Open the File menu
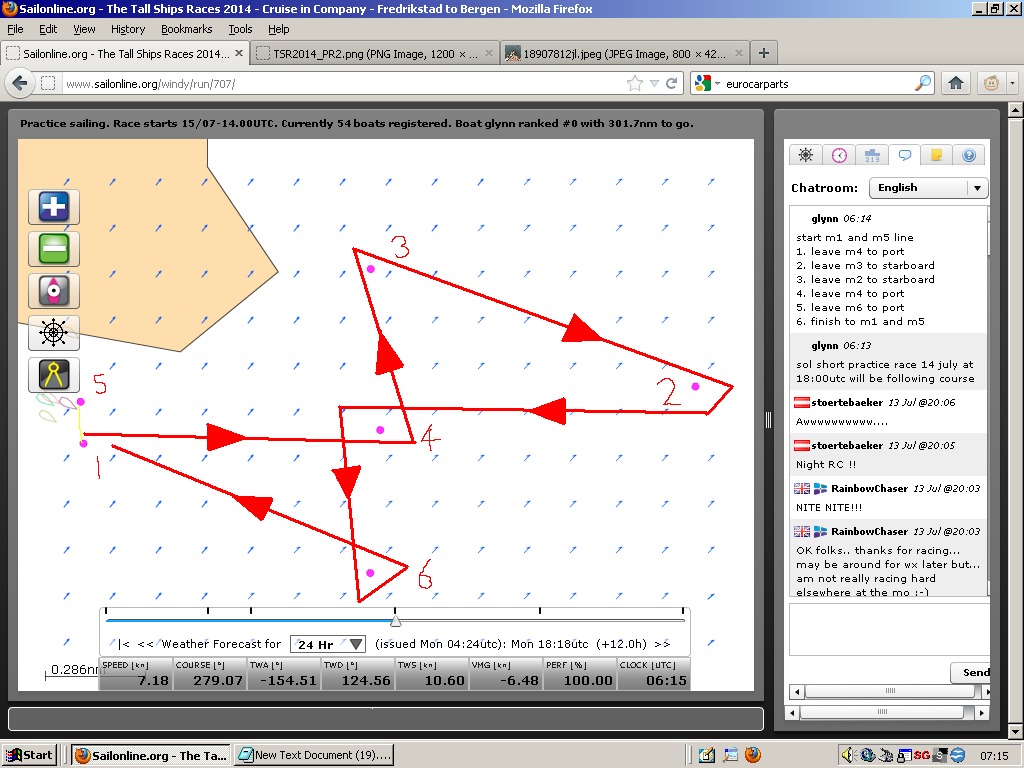 tap(15, 29)
